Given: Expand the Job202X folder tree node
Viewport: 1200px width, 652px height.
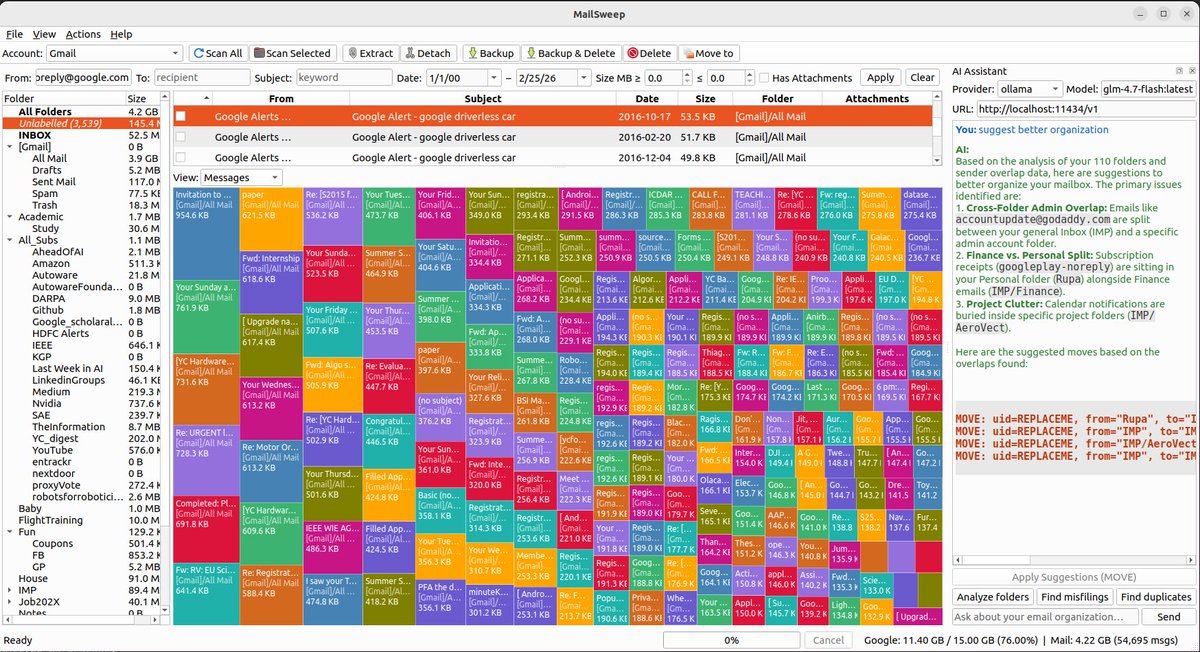Looking at the screenshot, I should (x=10, y=602).
